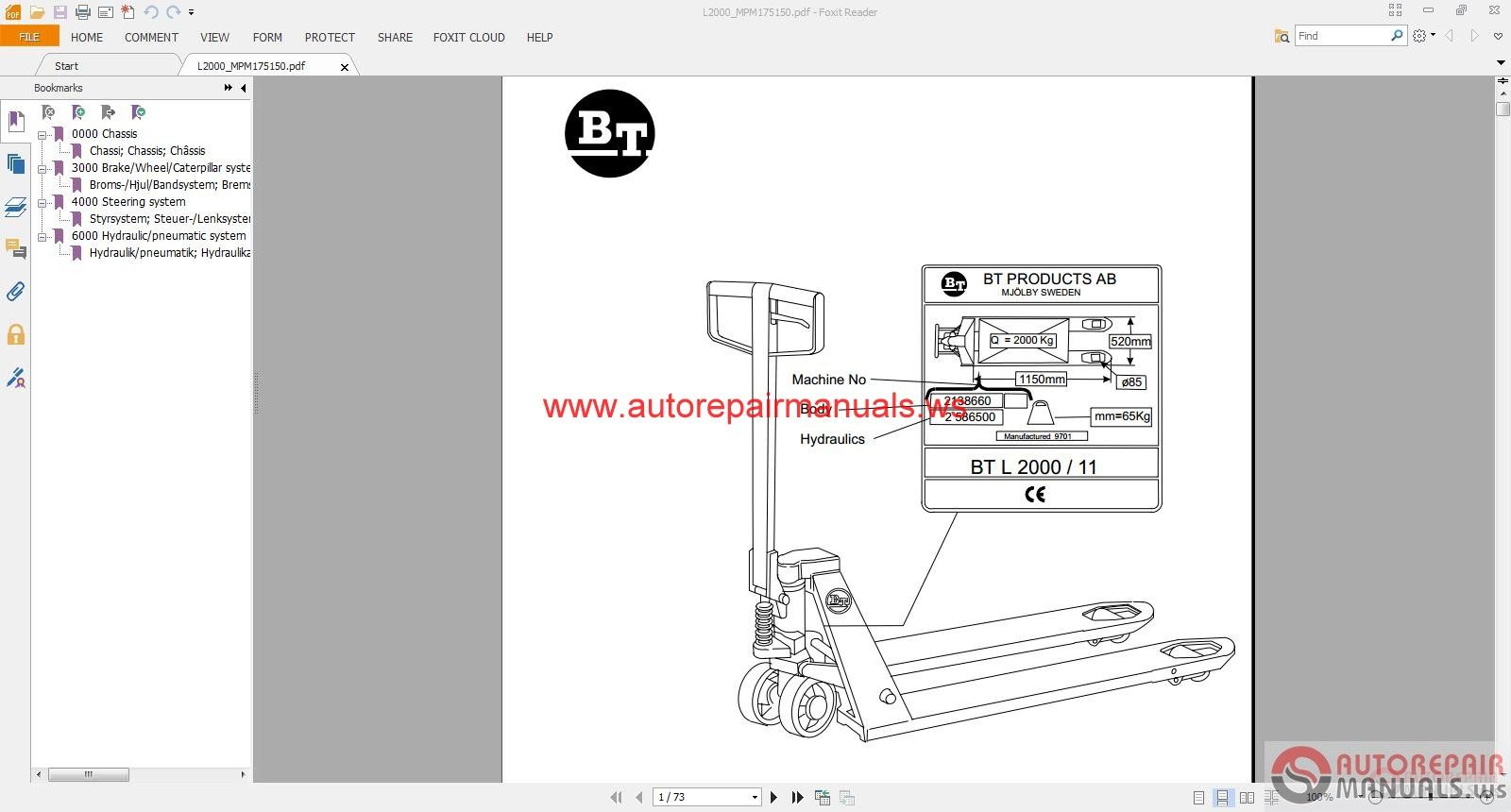Collapse the ribbon with the heart-shaped toggle
This screenshot has width=1511, height=812.
coord(1498,36)
